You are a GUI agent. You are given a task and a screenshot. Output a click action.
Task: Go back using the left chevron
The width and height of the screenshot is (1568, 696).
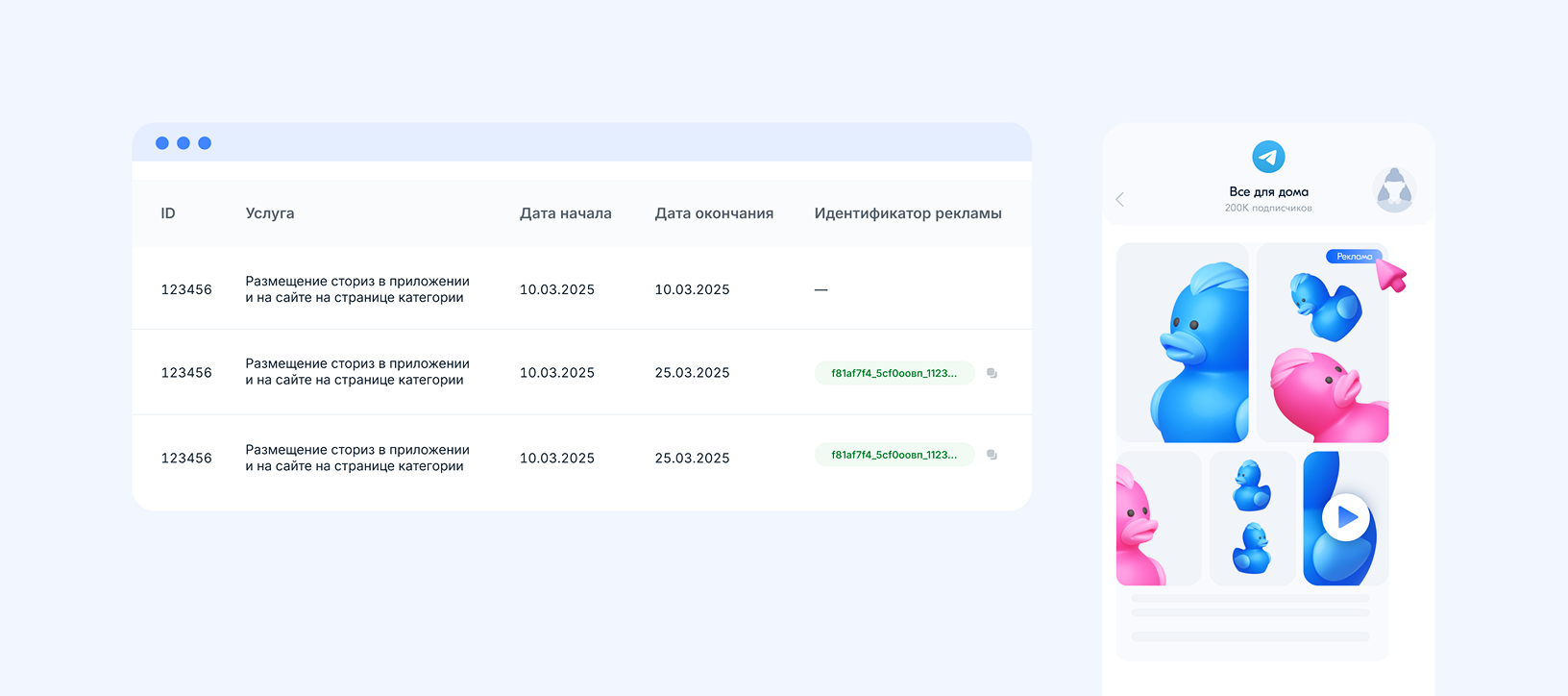tap(1119, 199)
